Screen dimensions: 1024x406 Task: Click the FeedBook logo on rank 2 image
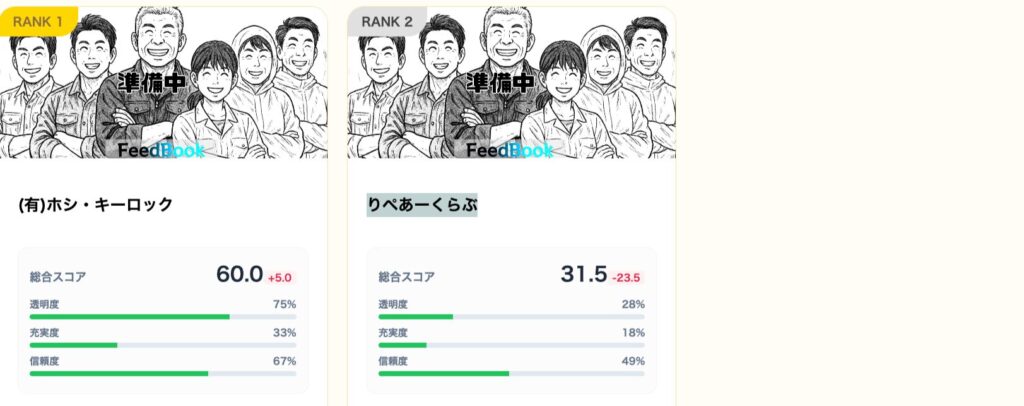[x=509, y=150]
